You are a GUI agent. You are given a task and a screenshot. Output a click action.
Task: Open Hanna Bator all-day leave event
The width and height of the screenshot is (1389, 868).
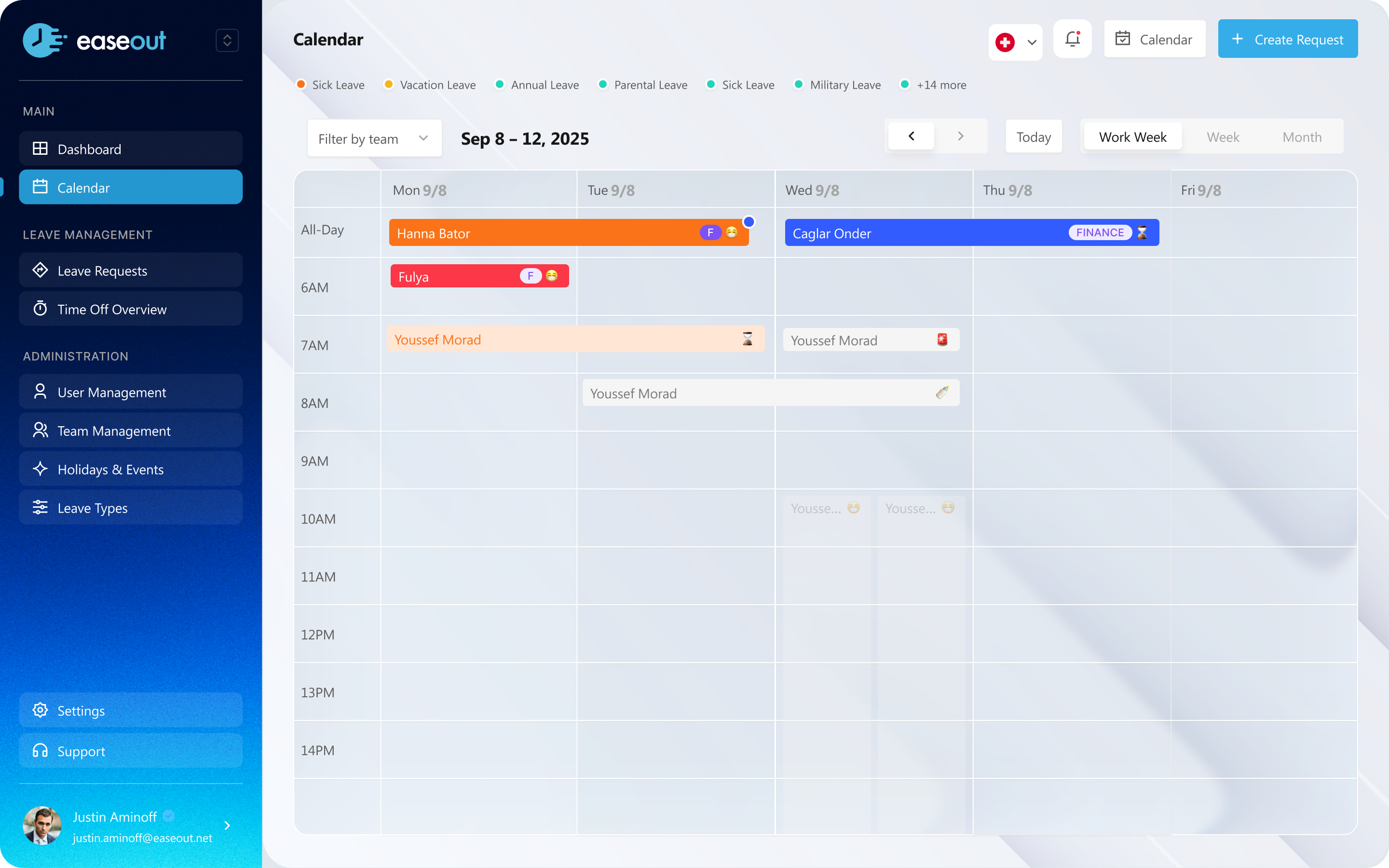(x=568, y=232)
